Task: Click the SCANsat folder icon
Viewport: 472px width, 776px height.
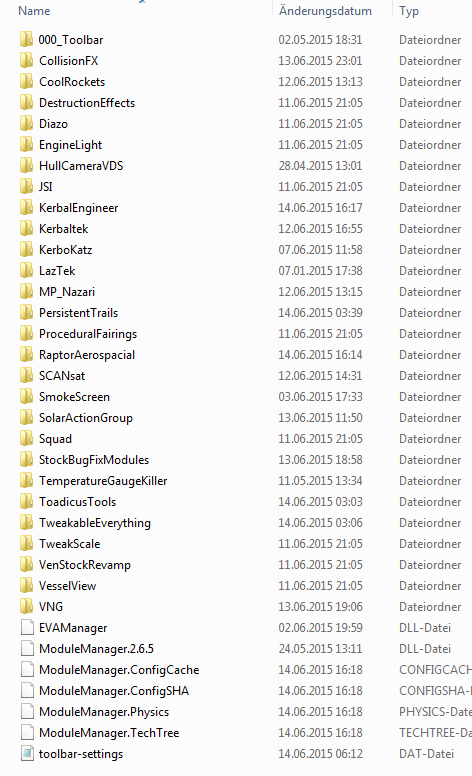Action: [27, 376]
